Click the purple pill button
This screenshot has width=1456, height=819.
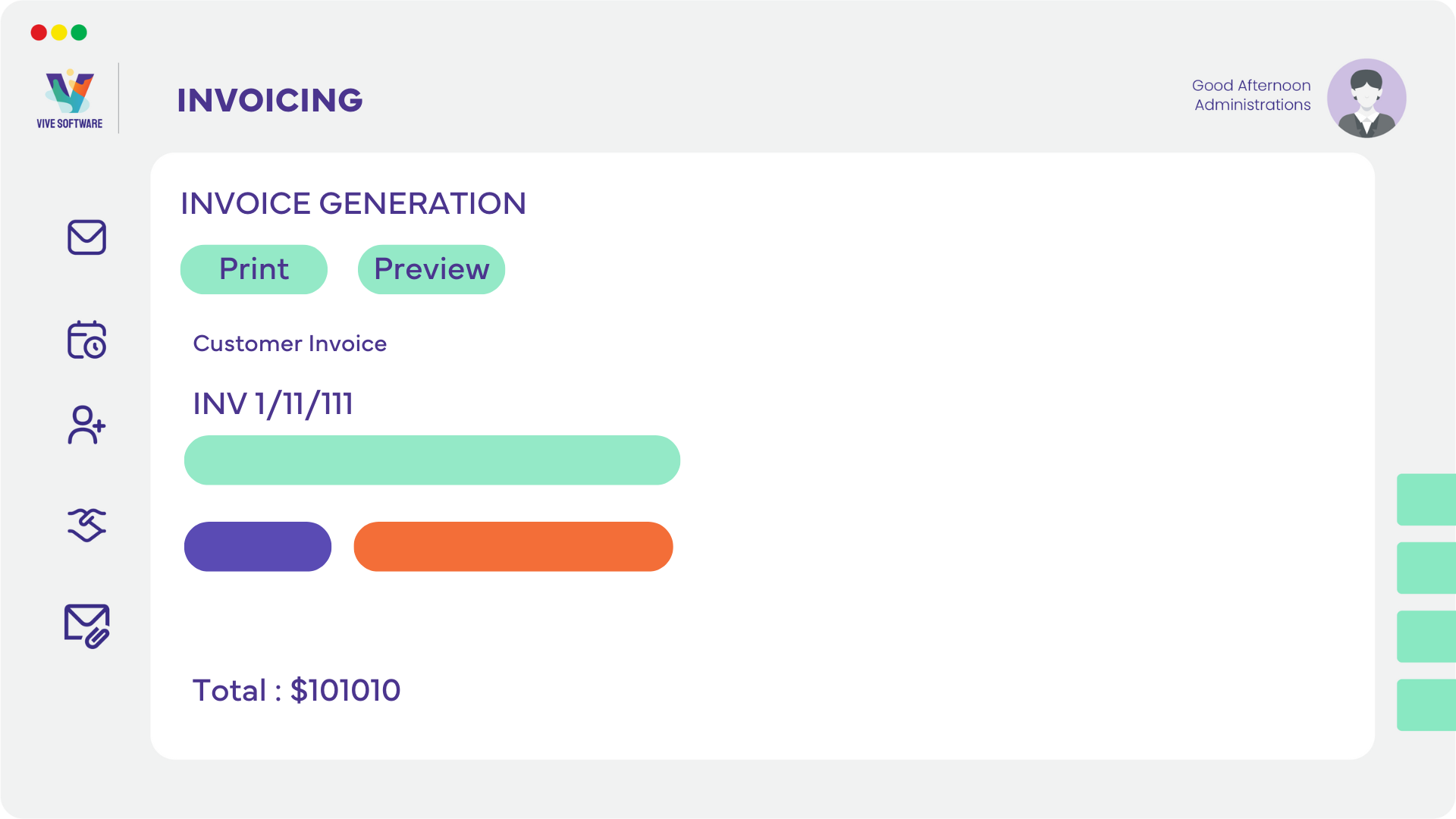click(x=258, y=547)
